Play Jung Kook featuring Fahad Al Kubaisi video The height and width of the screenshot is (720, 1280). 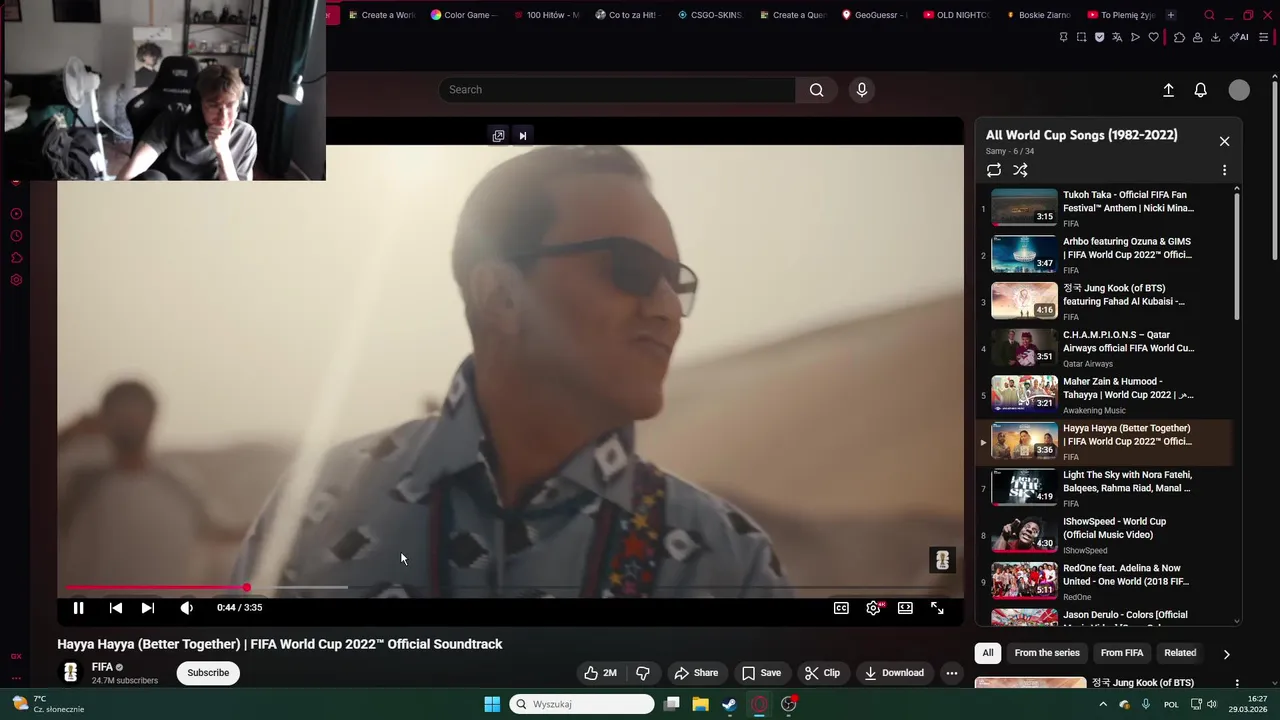point(1104,302)
